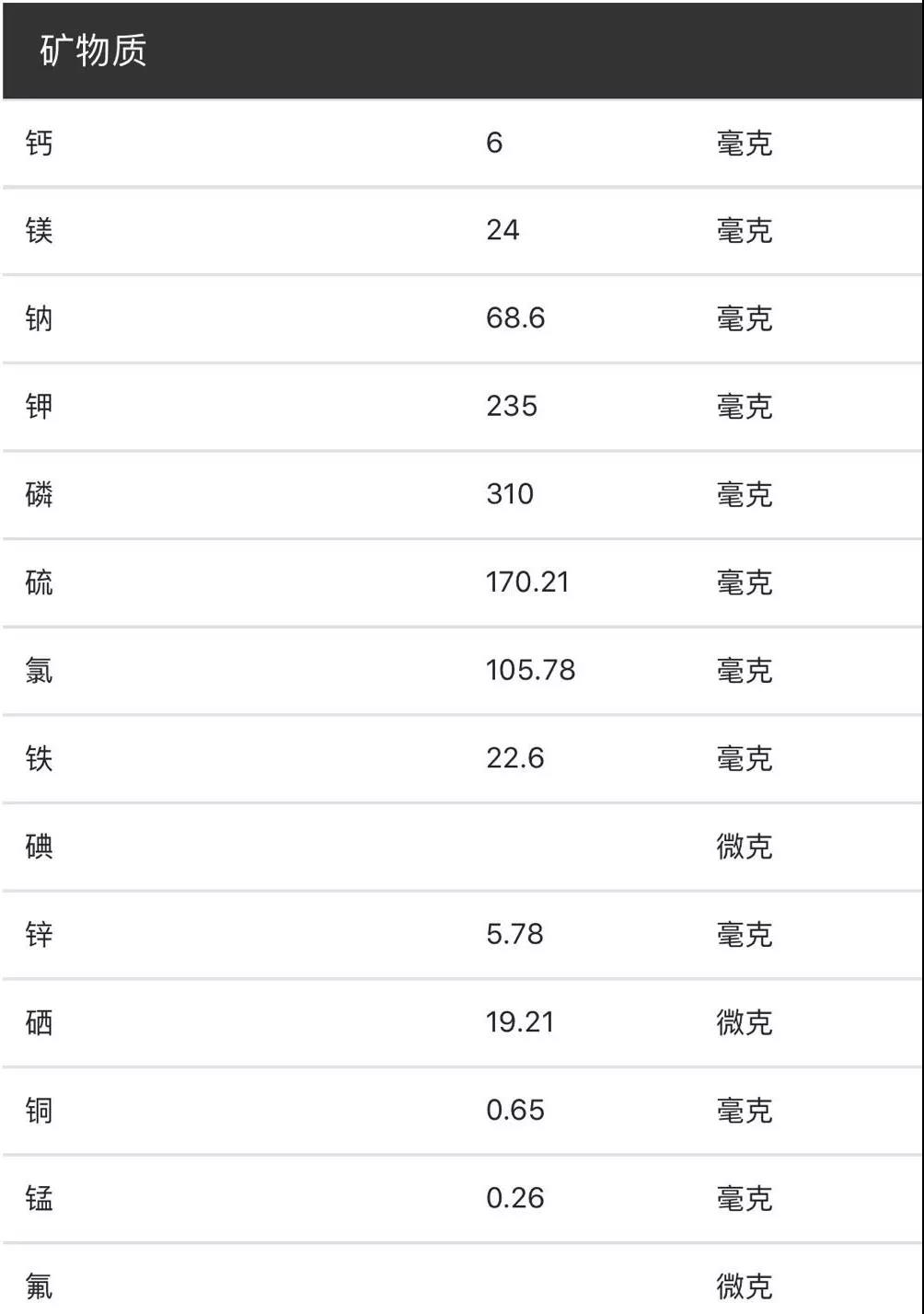This screenshot has width=924, height=1314.
Task: Select the 锰 value 0.26
Action: coord(515,1198)
